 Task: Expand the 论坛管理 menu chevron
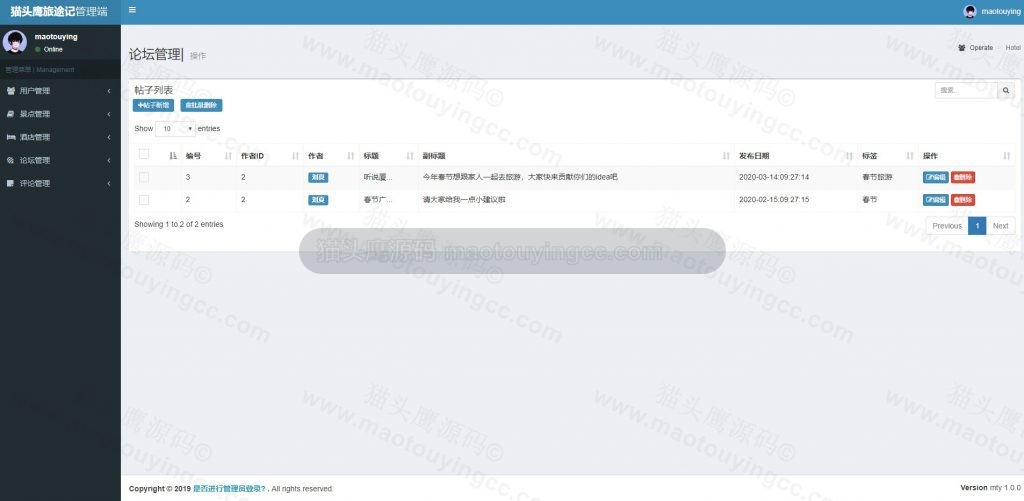tap(109, 161)
